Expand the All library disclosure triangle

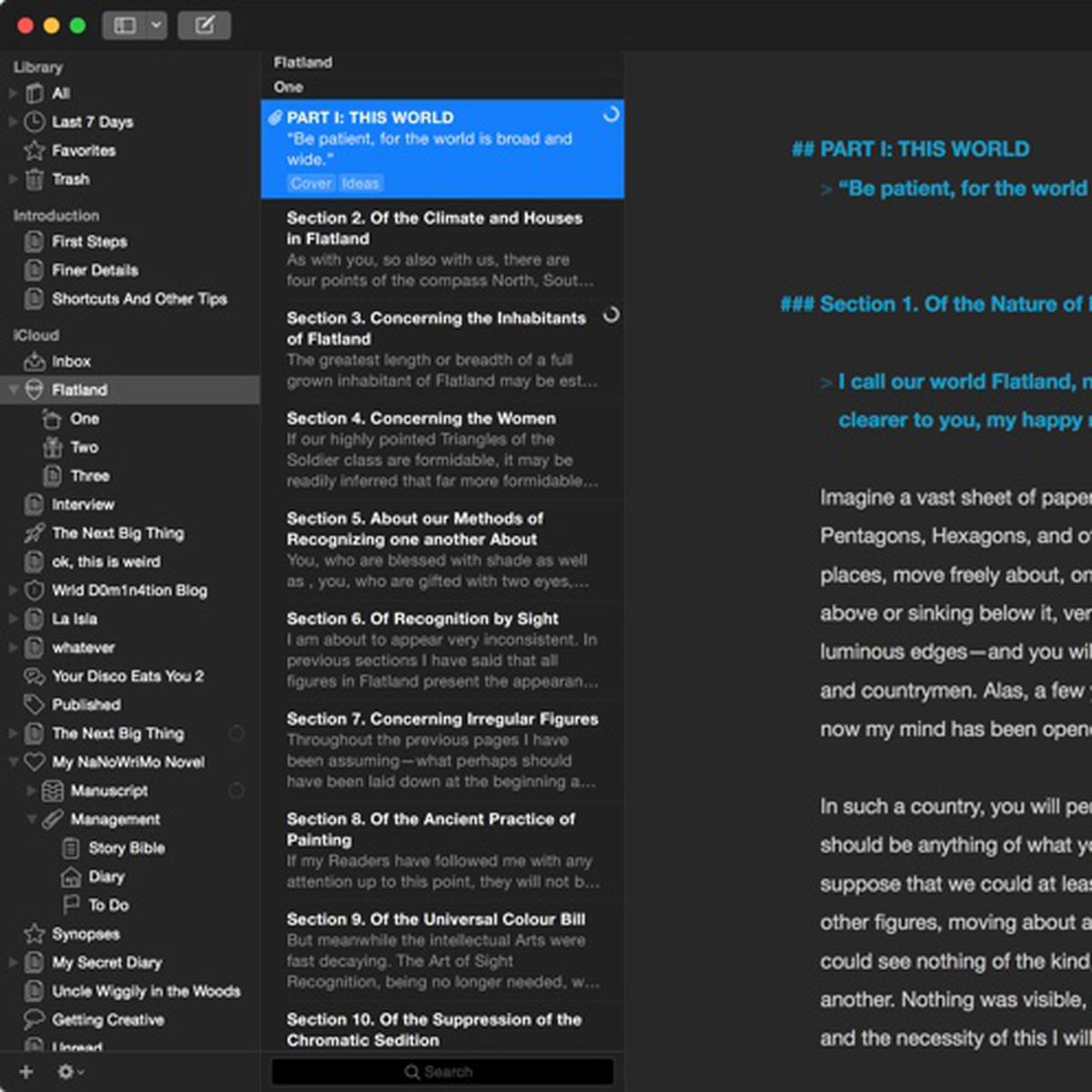point(13,93)
